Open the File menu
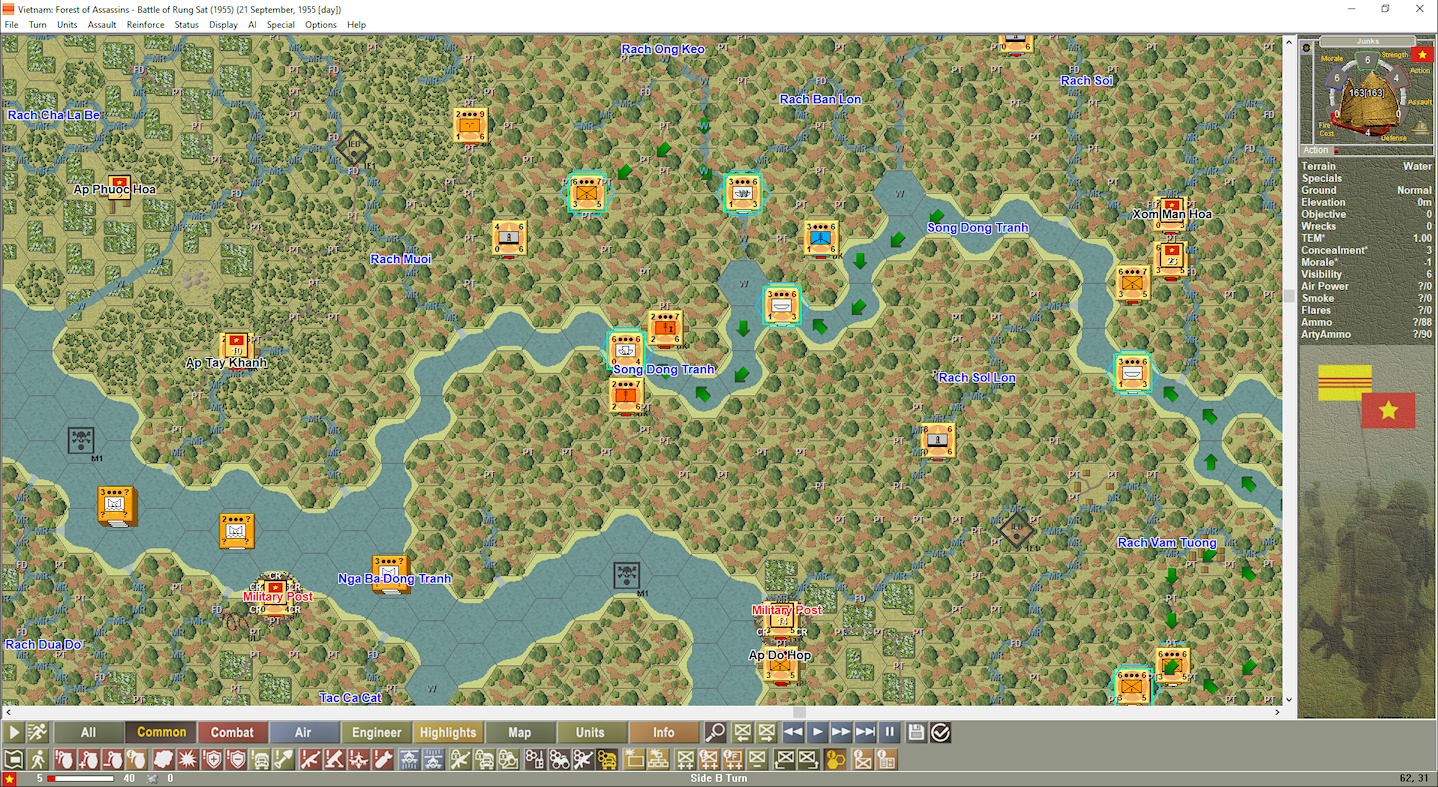The image size is (1438, 787). pyautogui.click(x=12, y=25)
